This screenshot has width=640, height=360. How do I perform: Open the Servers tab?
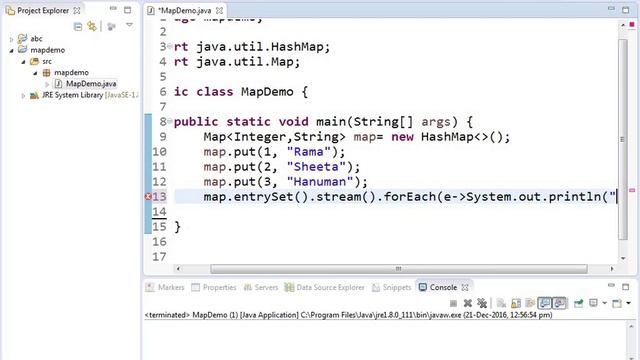tap(261, 287)
